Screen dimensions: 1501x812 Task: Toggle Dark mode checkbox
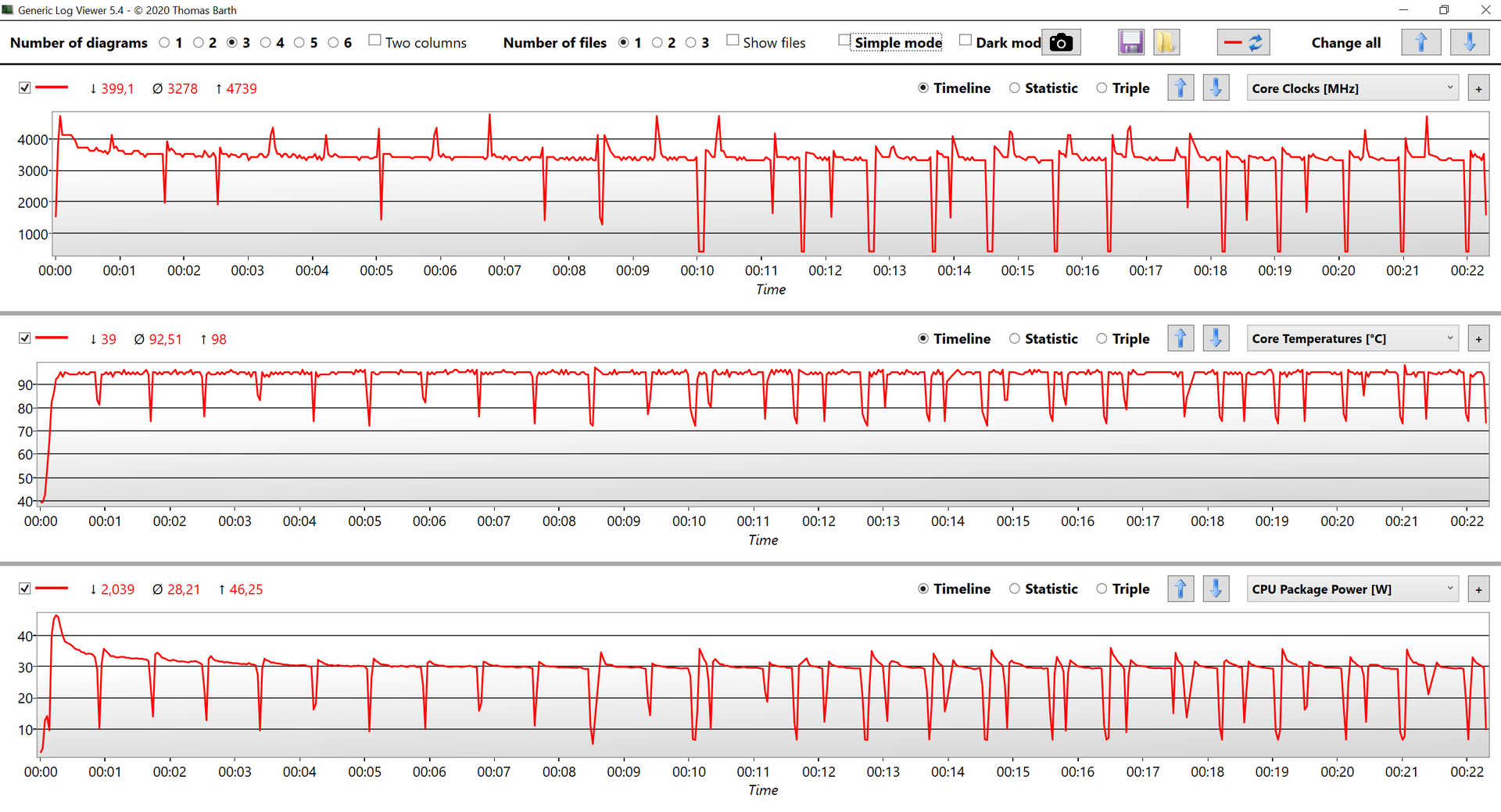click(965, 41)
